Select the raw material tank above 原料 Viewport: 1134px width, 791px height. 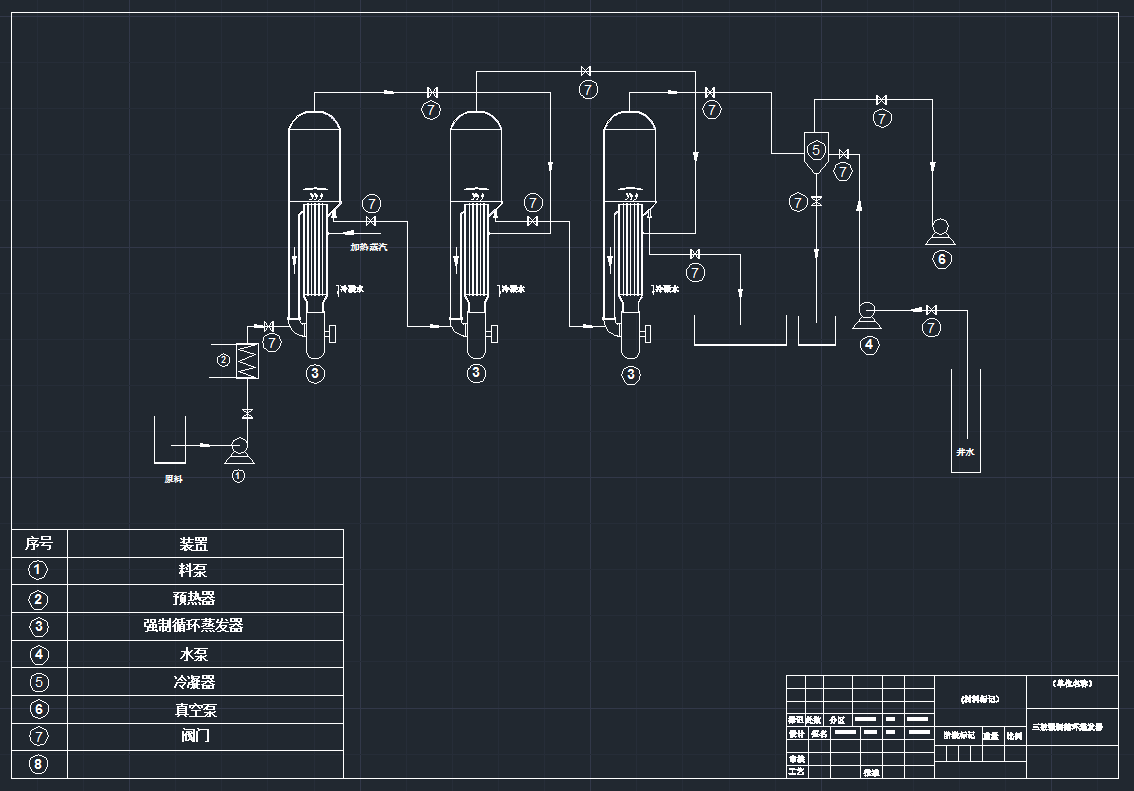pos(170,440)
